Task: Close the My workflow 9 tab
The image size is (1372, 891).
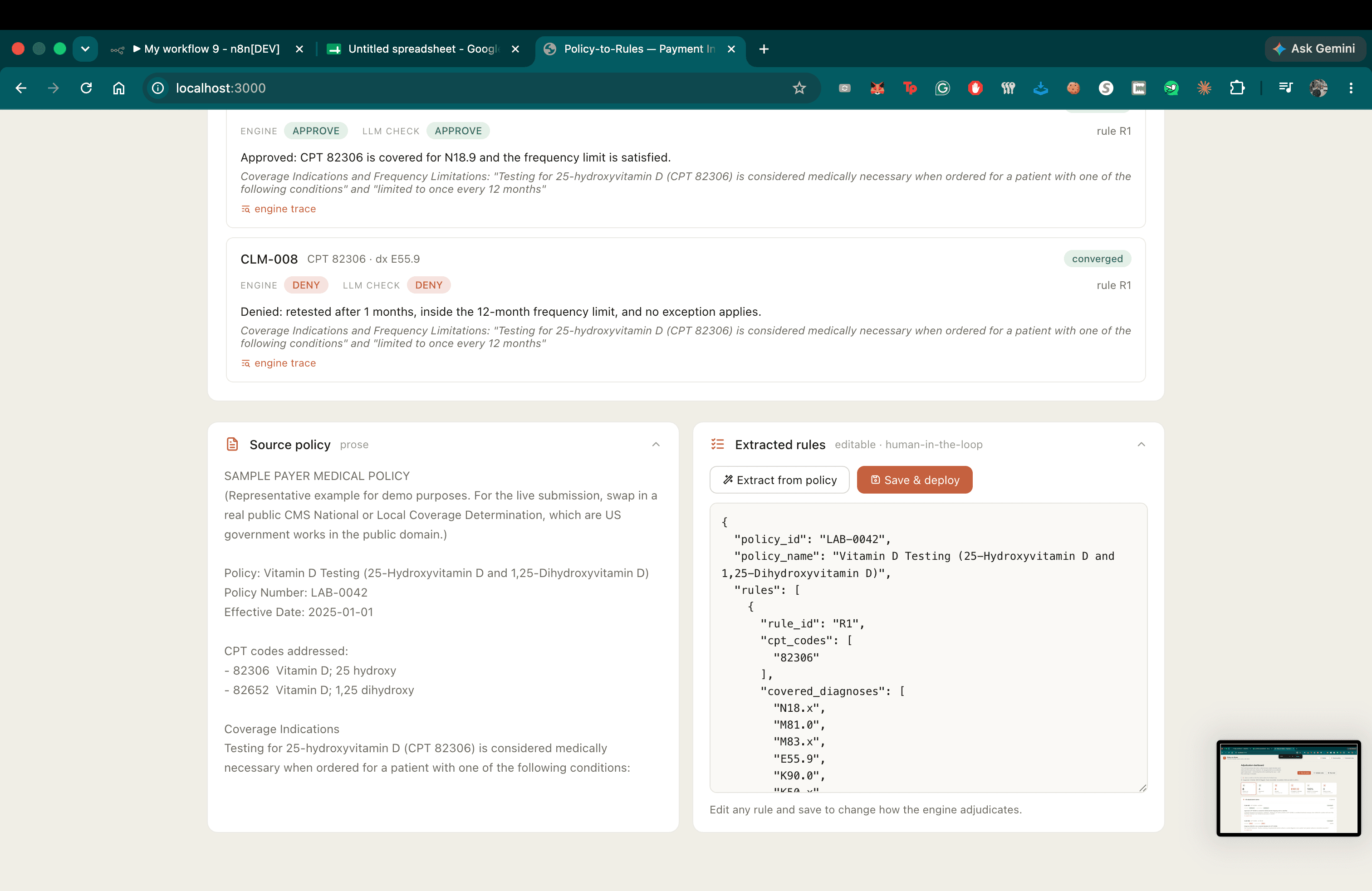Action: [299, 49]
